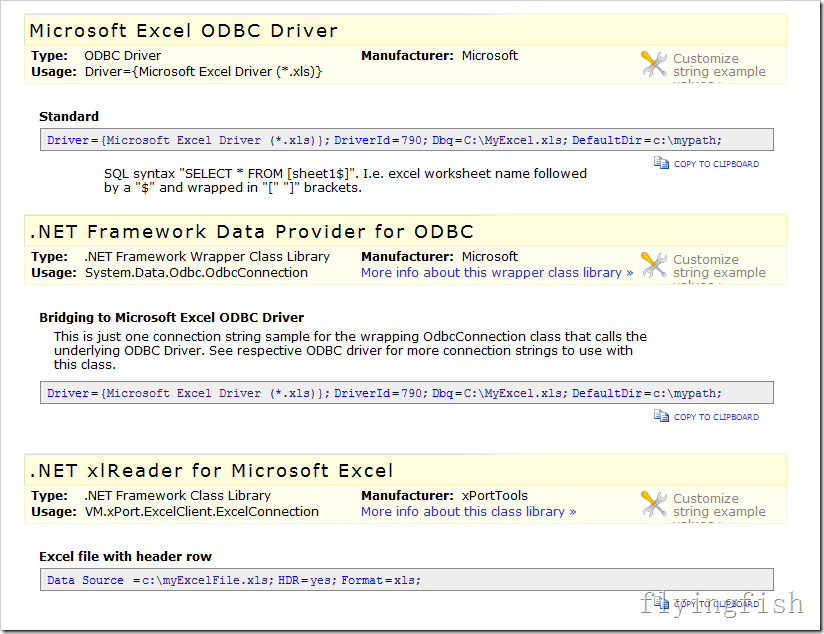Click the paragraph starting 'This is just one connection string'
The image size is (824, 634).
click(350, 350)
